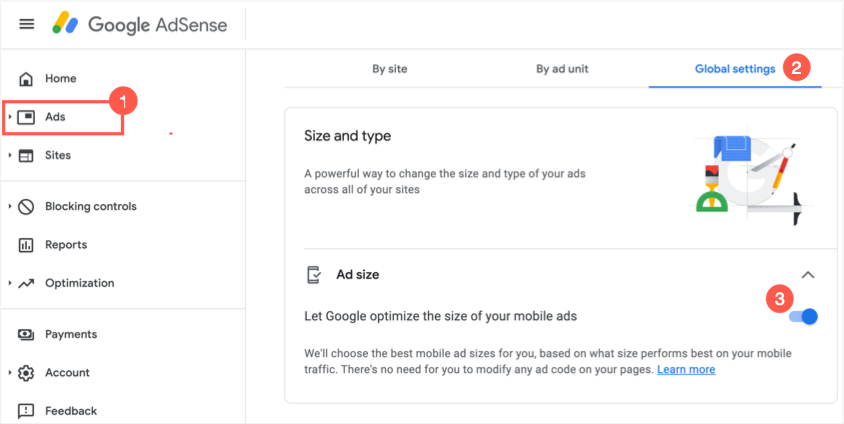Click the Google AdSense logo
Viewport: 844px width, 424px height.
[139, 24]
